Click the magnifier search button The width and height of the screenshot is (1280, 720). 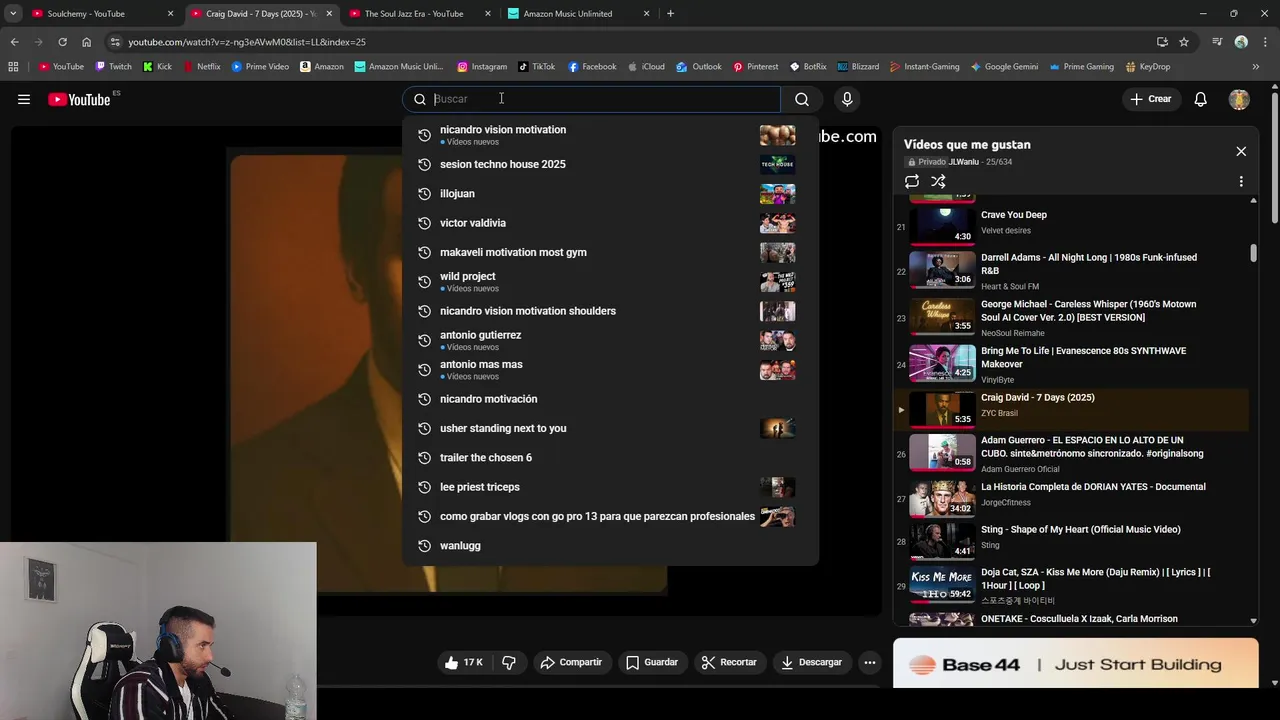(802, 99)
